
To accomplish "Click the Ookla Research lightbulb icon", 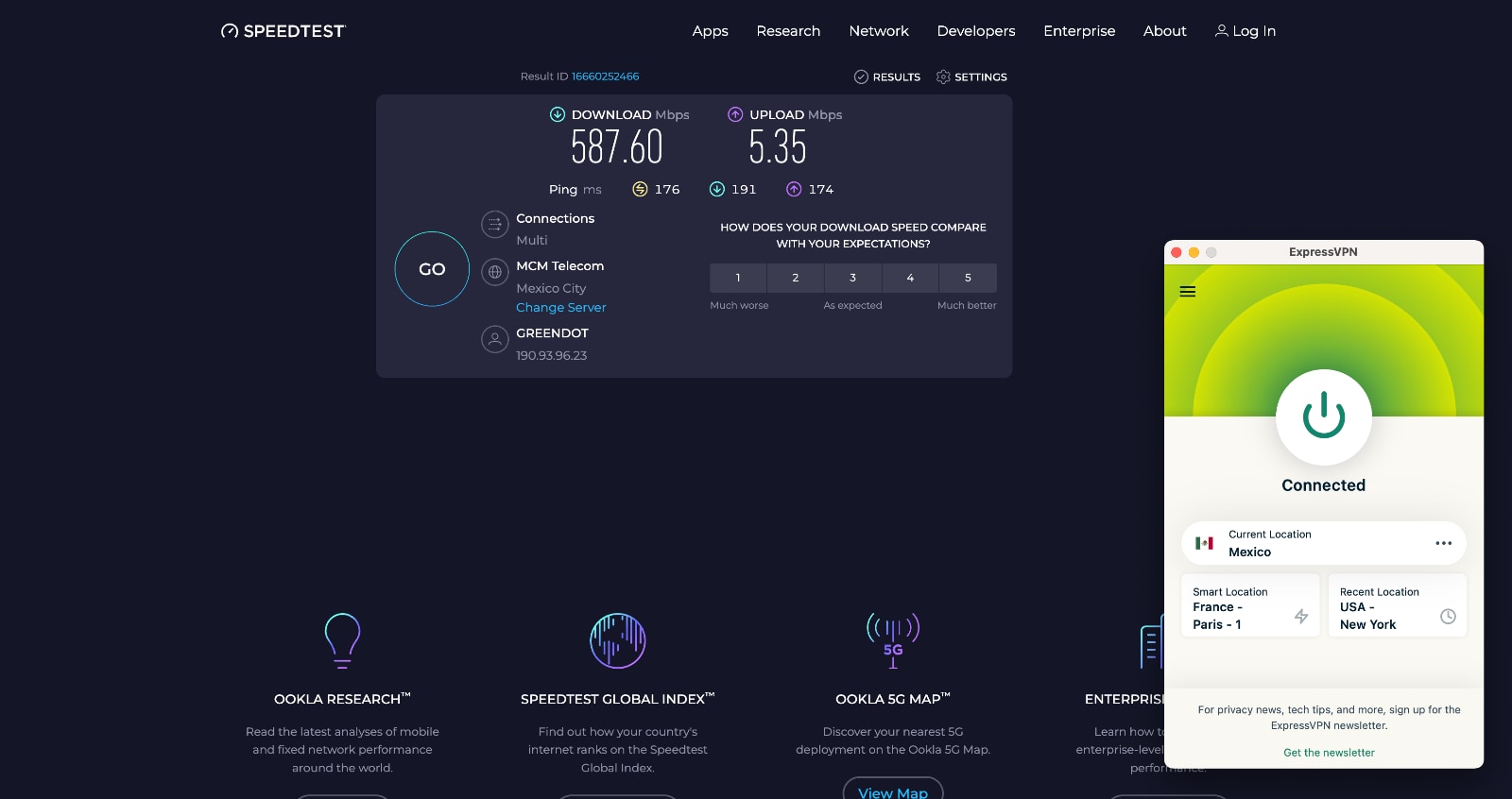I will 342,640.
